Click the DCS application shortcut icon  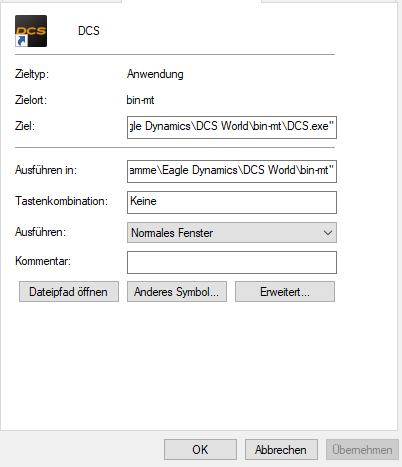pos(31,31)
